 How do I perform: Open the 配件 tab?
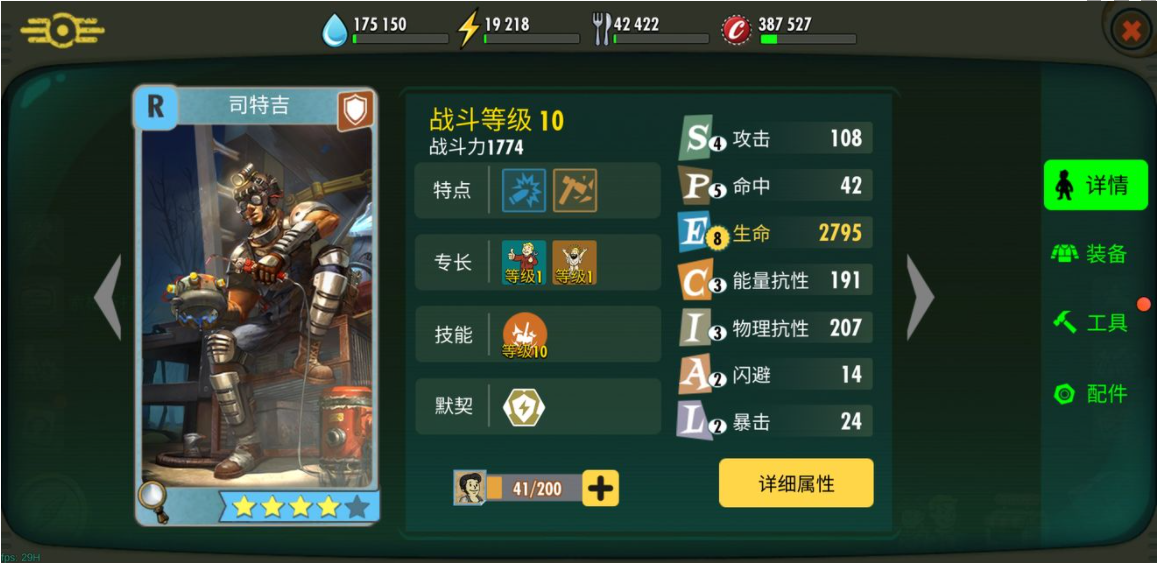[1090, 394]
